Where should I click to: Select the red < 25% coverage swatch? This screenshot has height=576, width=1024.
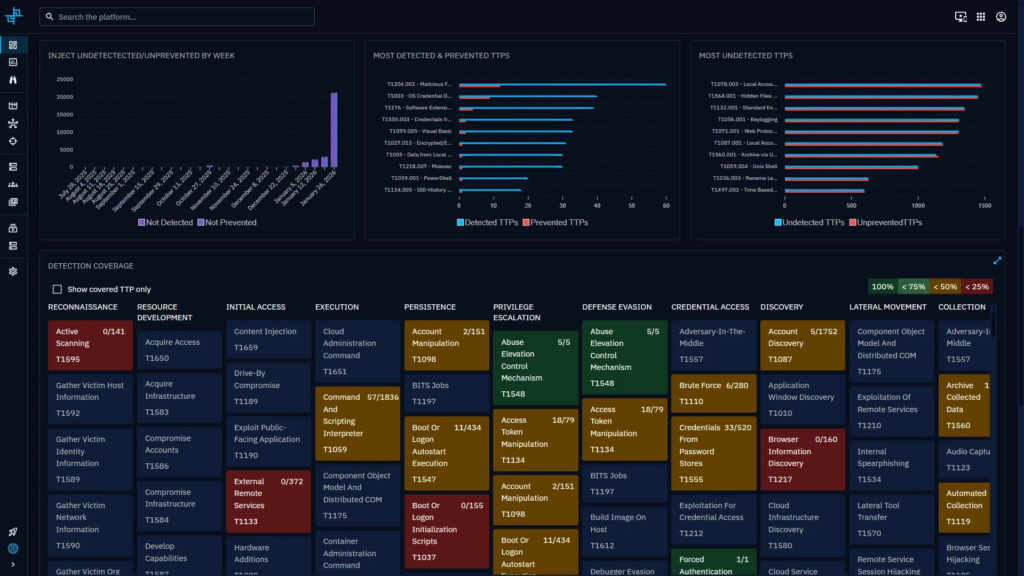click(976, 287)
